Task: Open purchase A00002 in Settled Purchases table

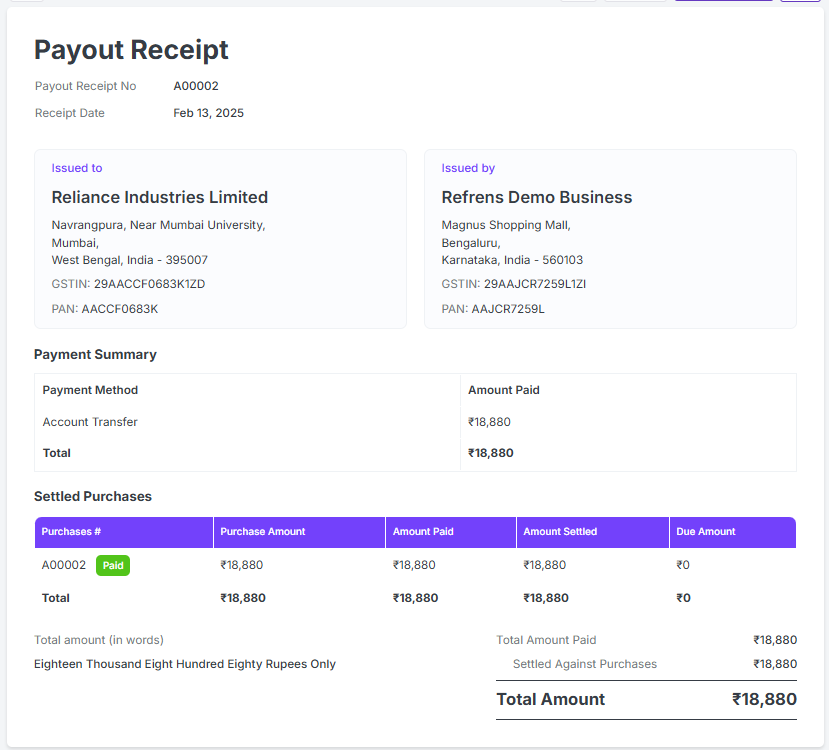Action: click(x=63, y=565)
